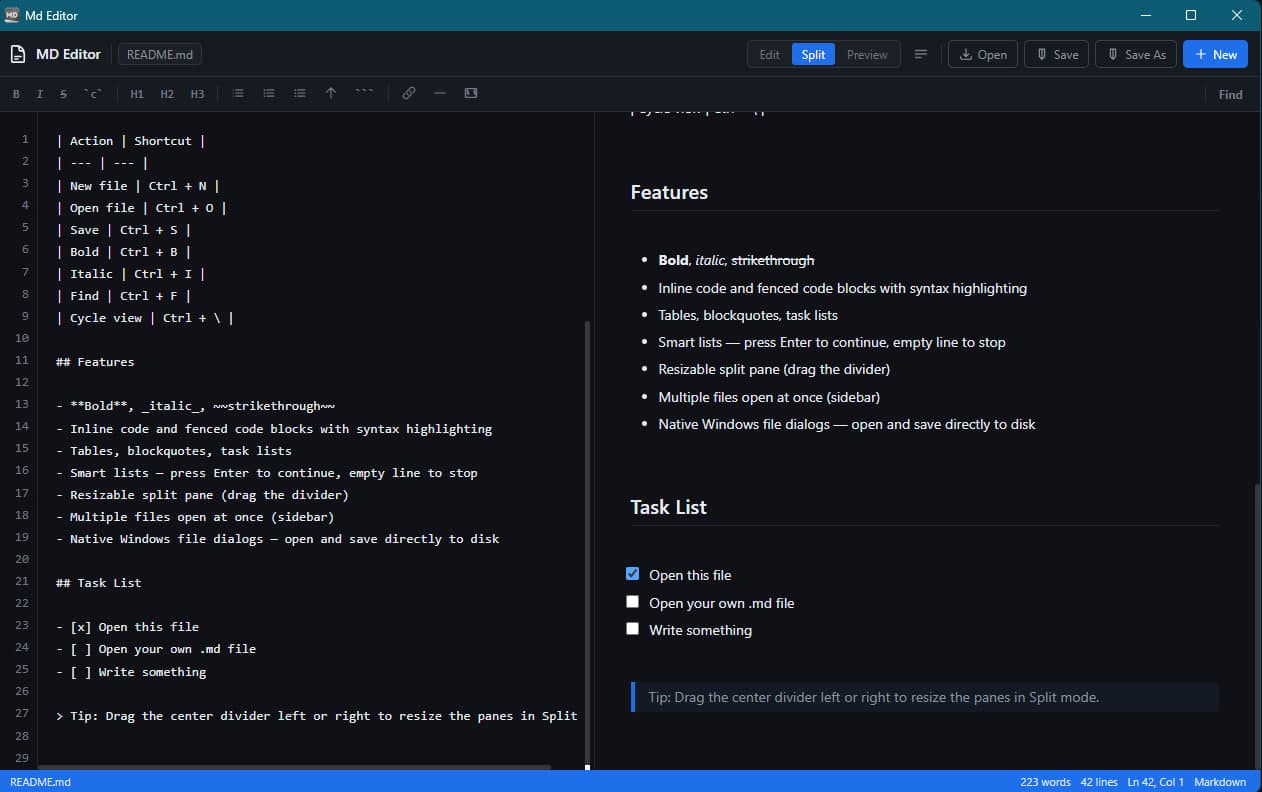This screenshot has width=1262, height=792.
Task: Switch to Split view mode
Action: (813, 55)
